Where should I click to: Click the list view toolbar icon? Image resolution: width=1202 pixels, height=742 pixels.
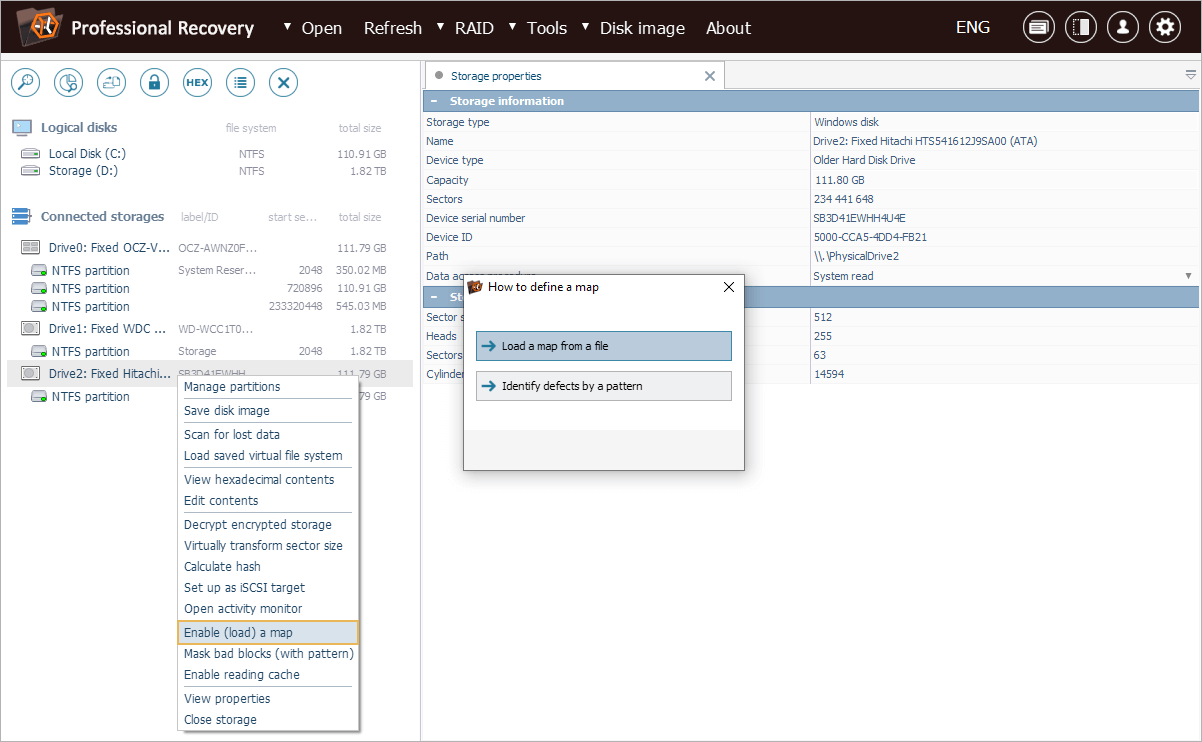(x=240, y=83)
